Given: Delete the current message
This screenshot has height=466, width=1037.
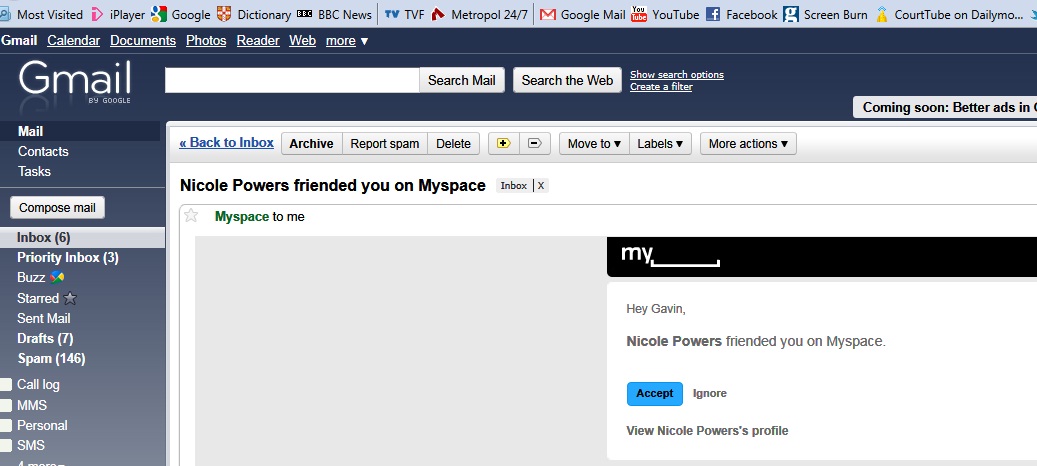Looking at the screenshot, I should tap(454, 143).
